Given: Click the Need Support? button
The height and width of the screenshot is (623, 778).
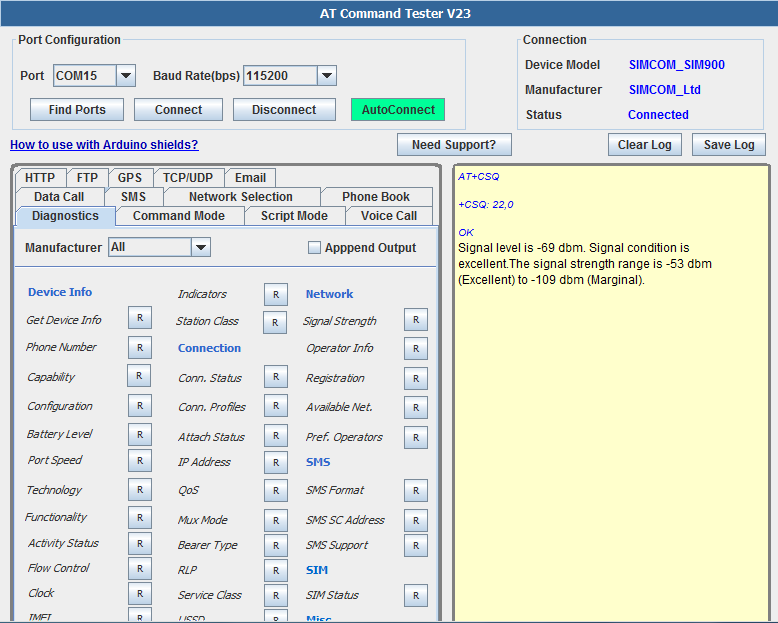Looking at the screenshot, I should pyautogui.click(x=454, y=144).
